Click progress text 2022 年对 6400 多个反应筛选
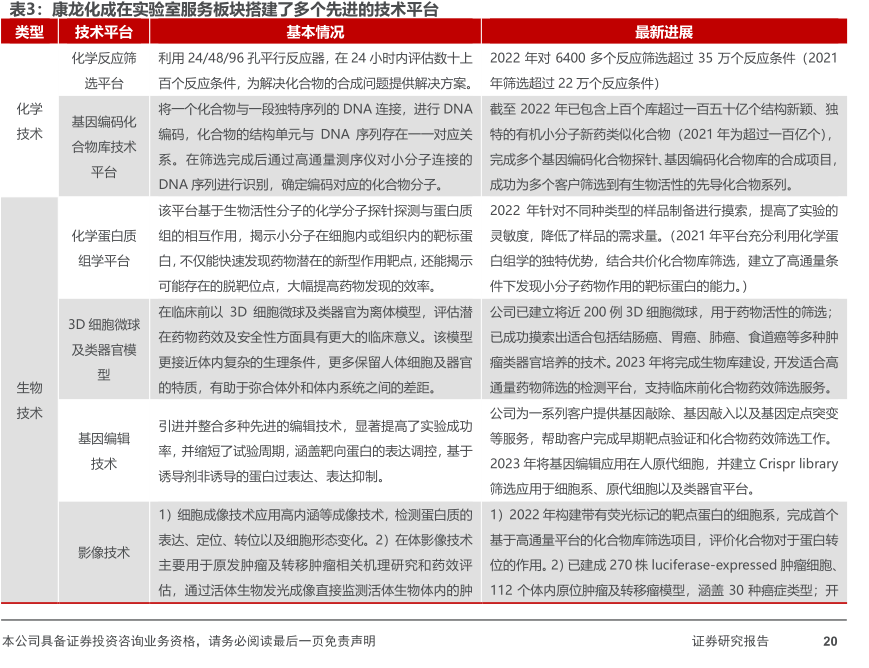Viewport: 869px width, 668px height. (x=664, y=70)
